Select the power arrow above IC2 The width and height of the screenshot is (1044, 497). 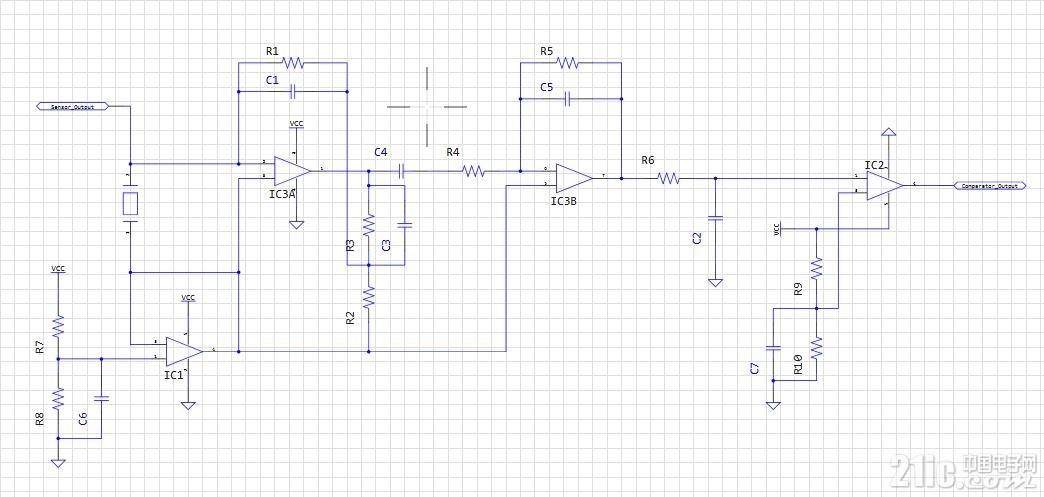click(888, 131)
